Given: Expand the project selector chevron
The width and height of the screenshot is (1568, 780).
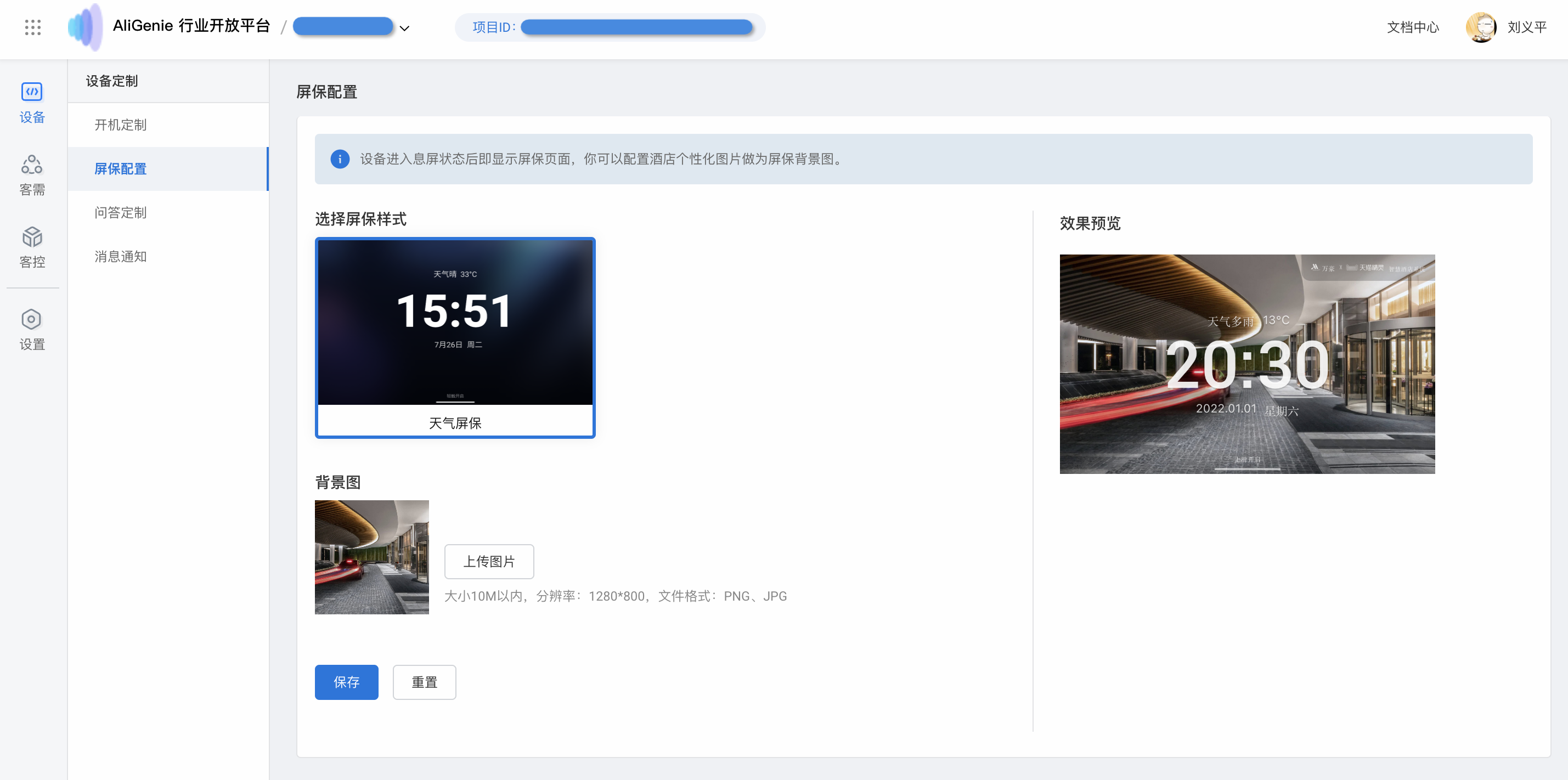Looking at the screenshot, I should point(404,28).
